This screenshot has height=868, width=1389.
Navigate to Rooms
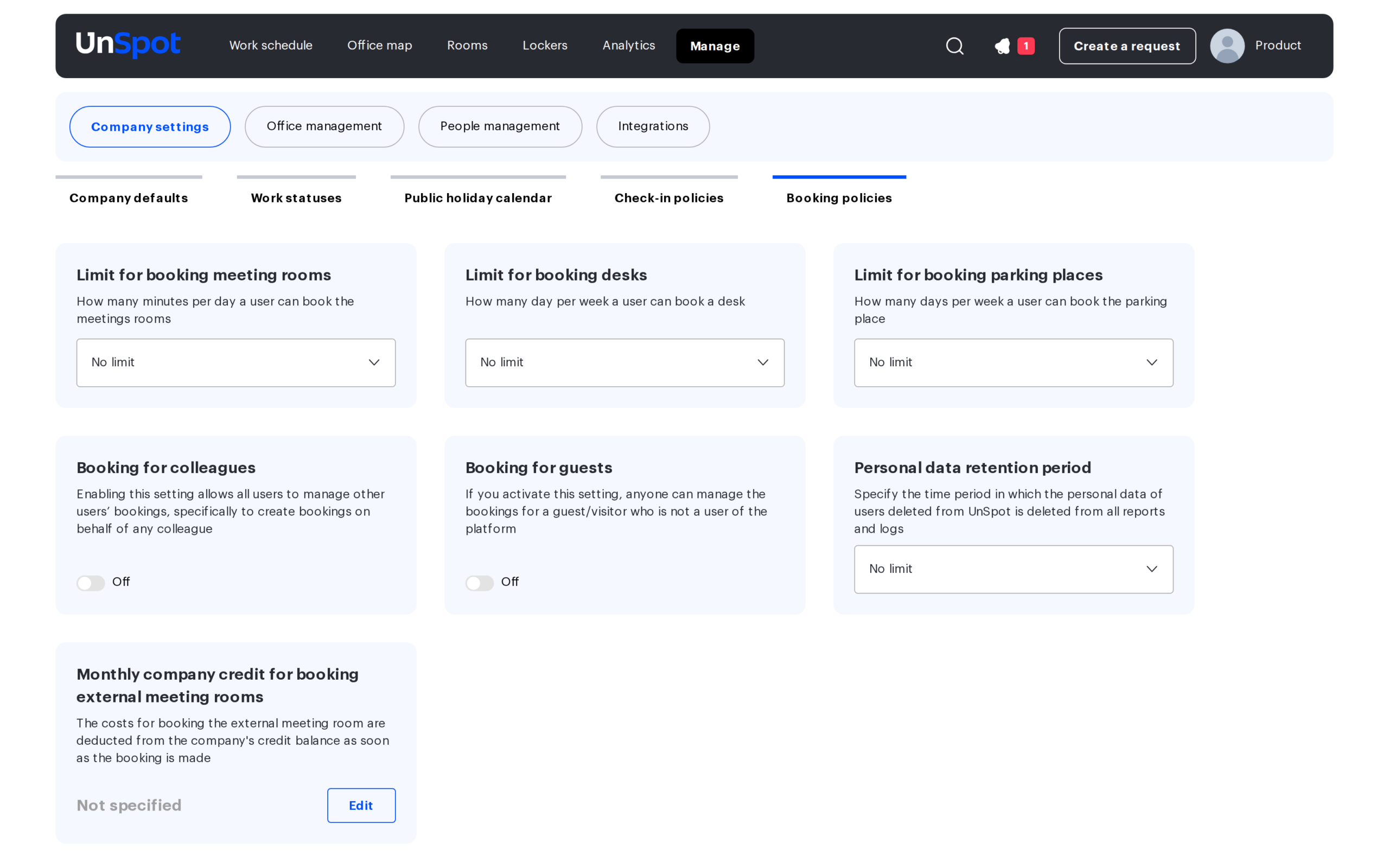(x=467, y=46)
